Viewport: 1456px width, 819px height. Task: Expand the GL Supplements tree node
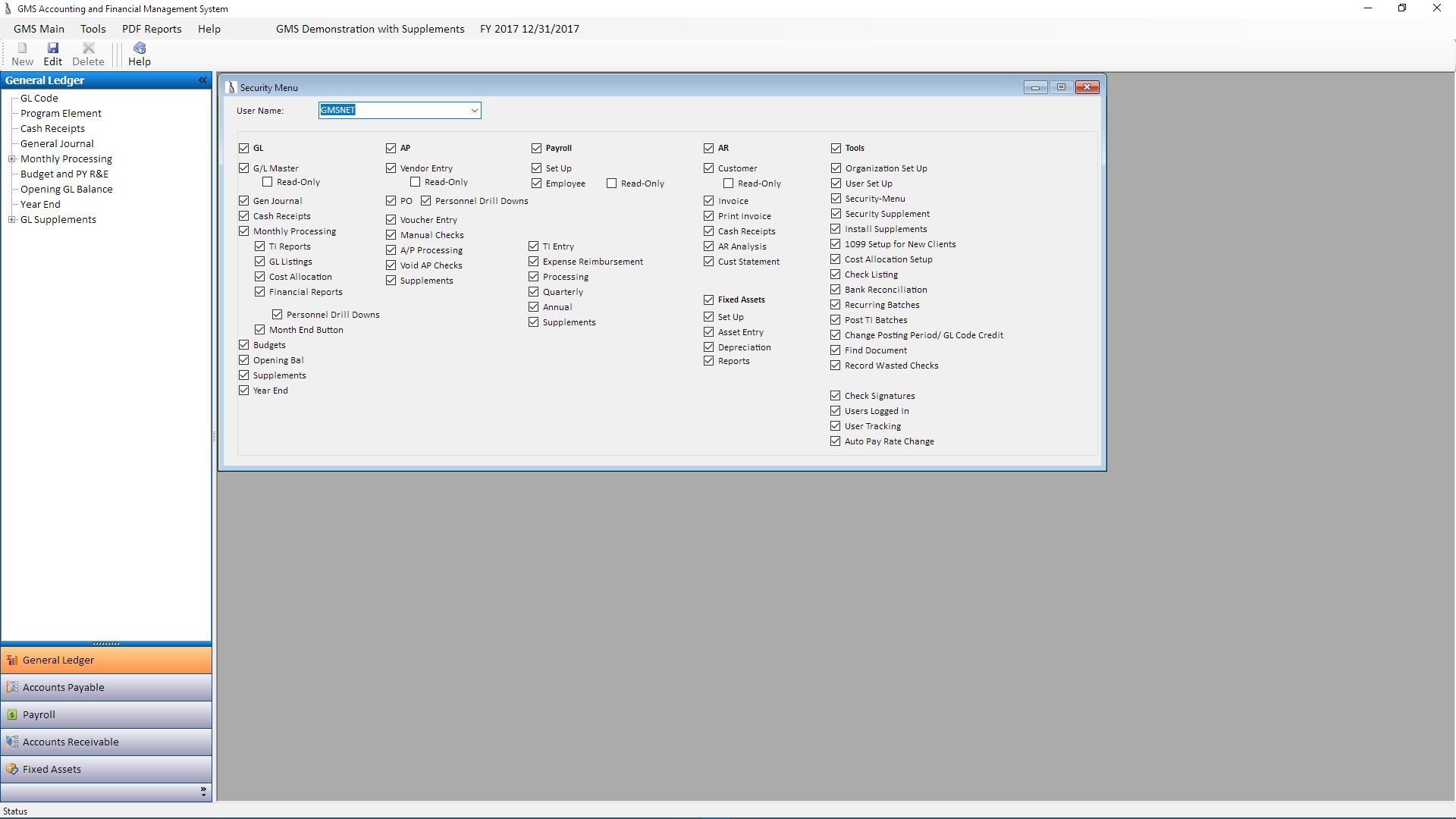[12, 220]
